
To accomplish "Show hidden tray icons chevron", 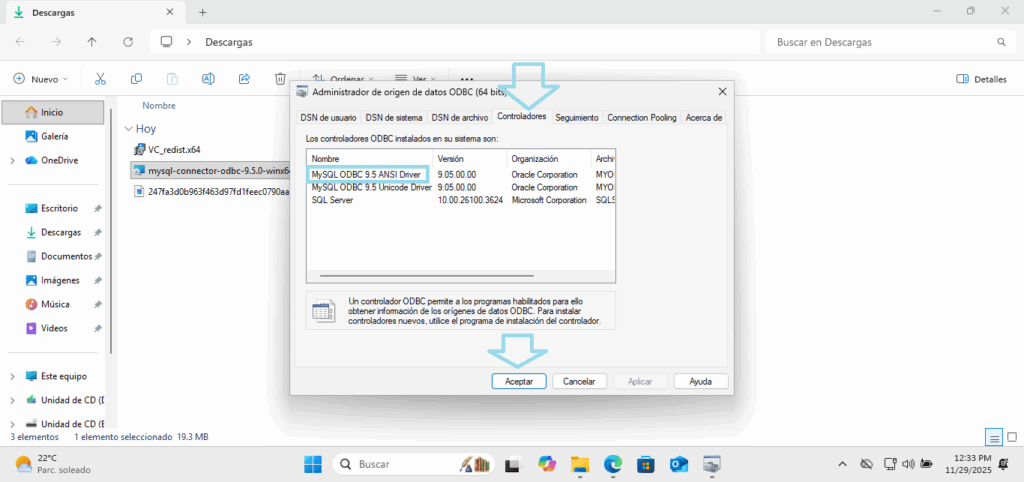I will [843, 464].
